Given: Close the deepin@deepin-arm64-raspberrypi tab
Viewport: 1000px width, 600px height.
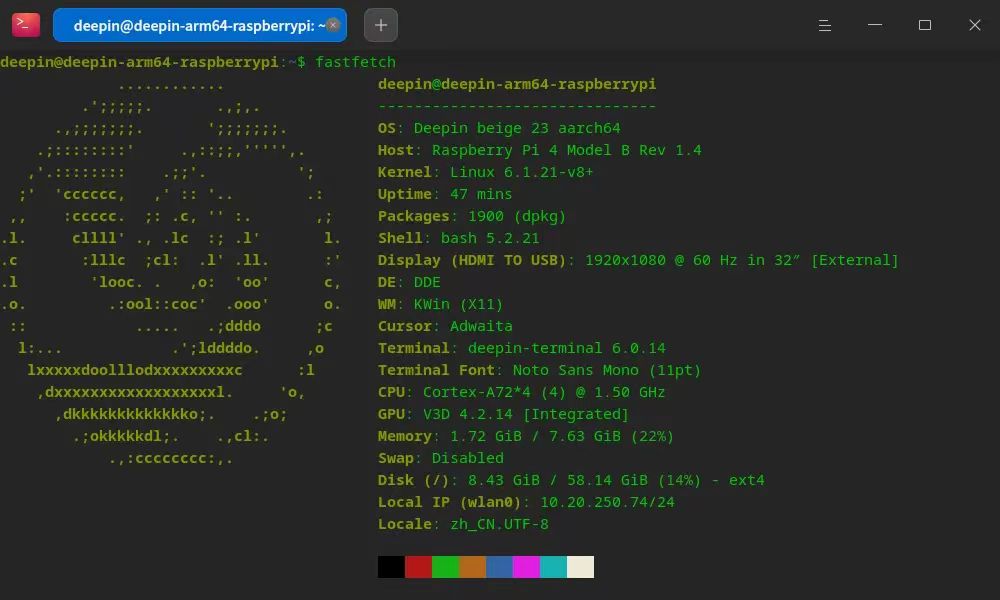Looking at the screenshot, I should [x=333, y=26].
